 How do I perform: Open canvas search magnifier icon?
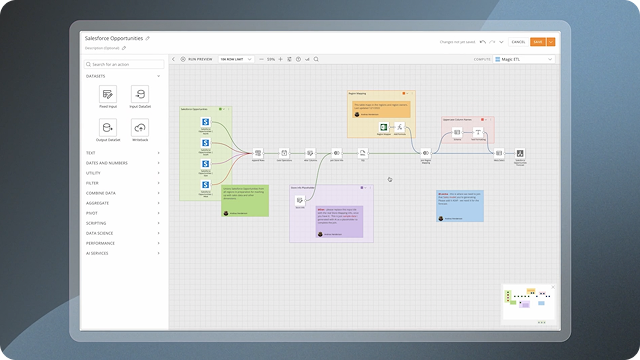[x=316, y=59]
